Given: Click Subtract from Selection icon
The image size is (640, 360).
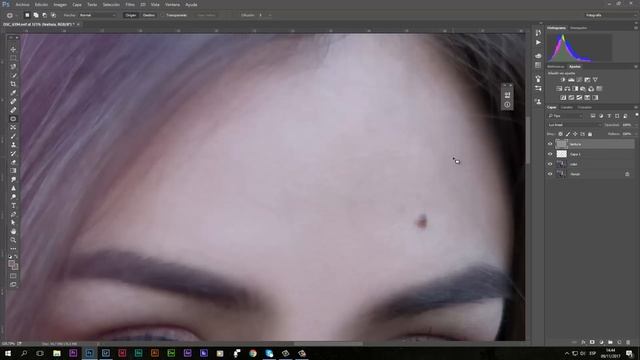Looking at the screenshot, I should pos(44,15).
